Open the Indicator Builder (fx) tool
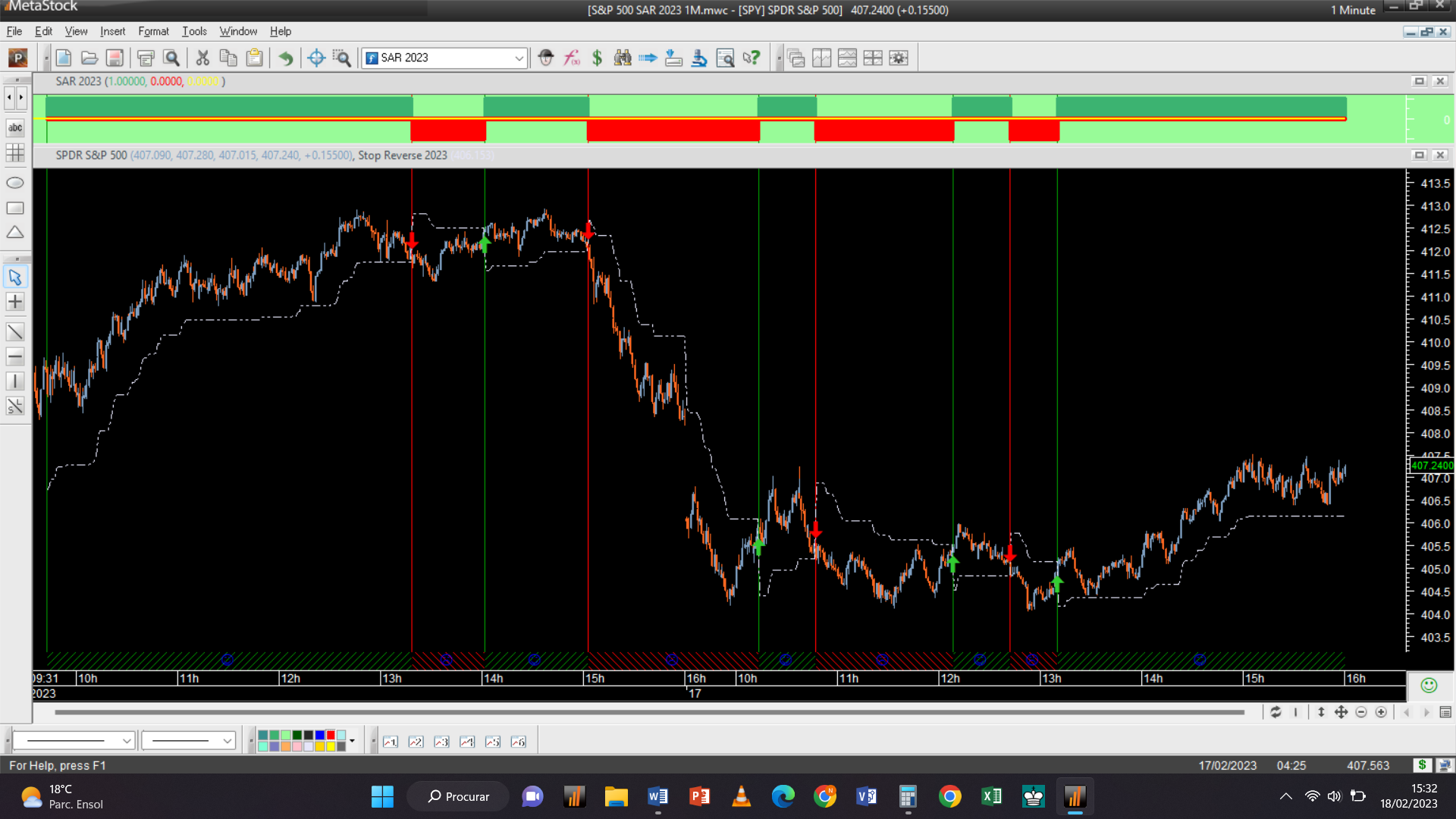Viewport: 1456px width, 819px height. tap(572, 58)
